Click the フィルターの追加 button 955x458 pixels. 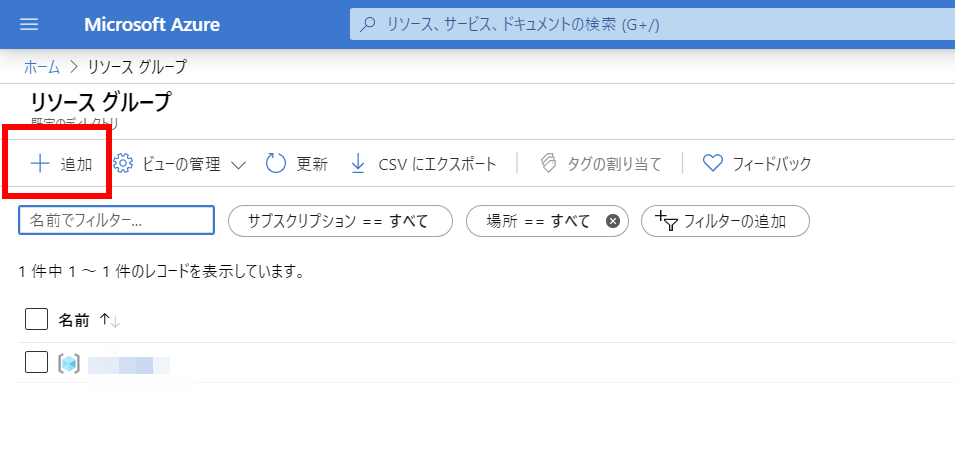tap(725, 221)
